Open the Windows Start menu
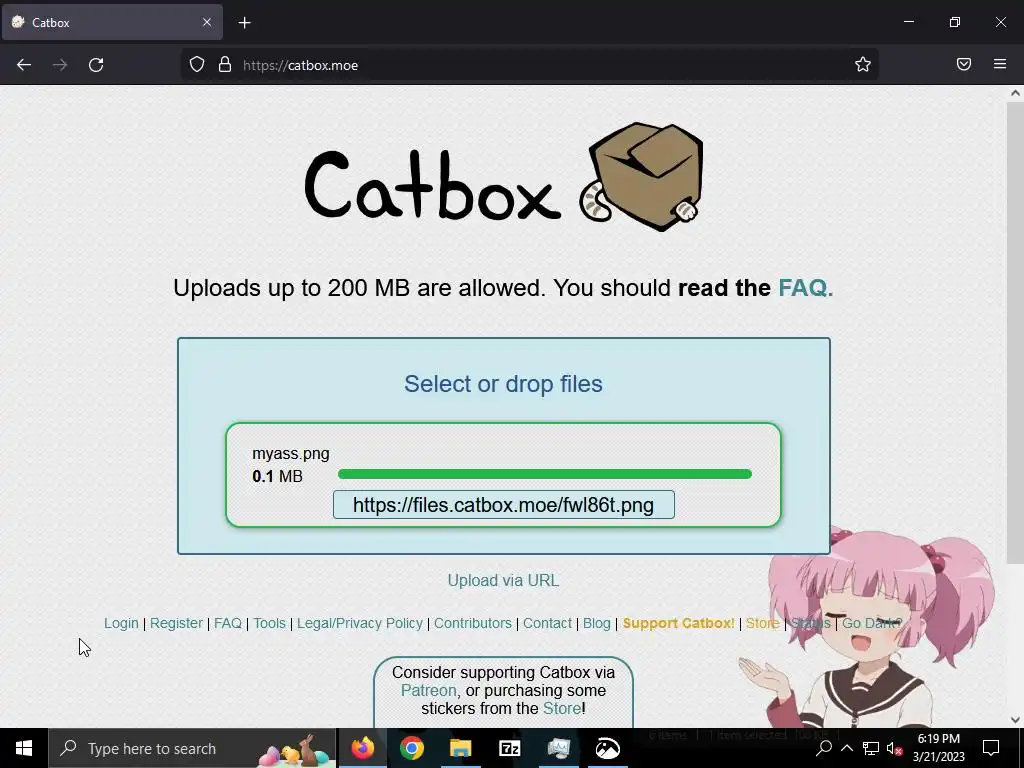 pyautogui.click(x=24, y=748)
